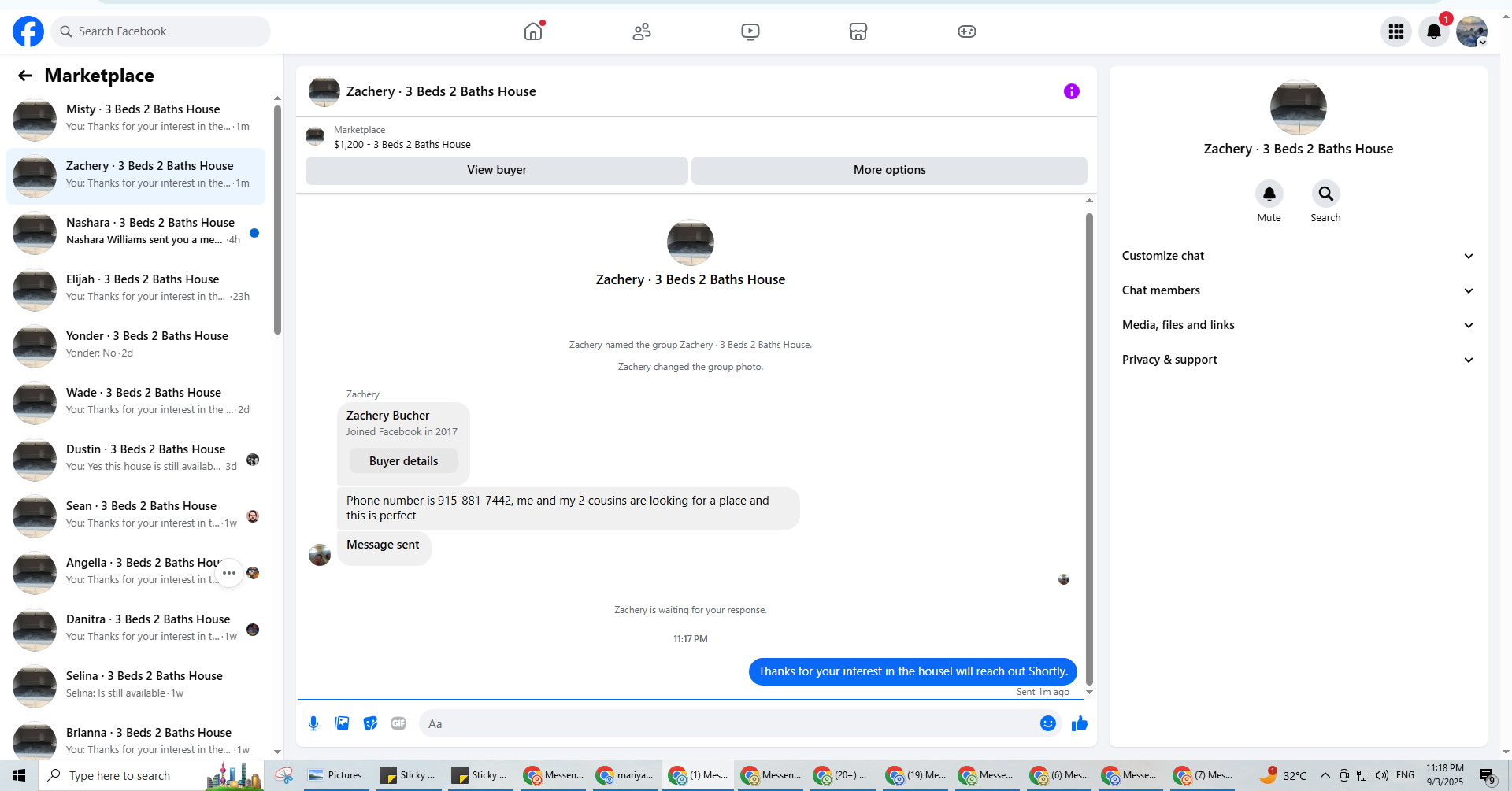This screenshot has height=791, width=1512.
Task: Open Facebook home logo
Action: (28, 31)
